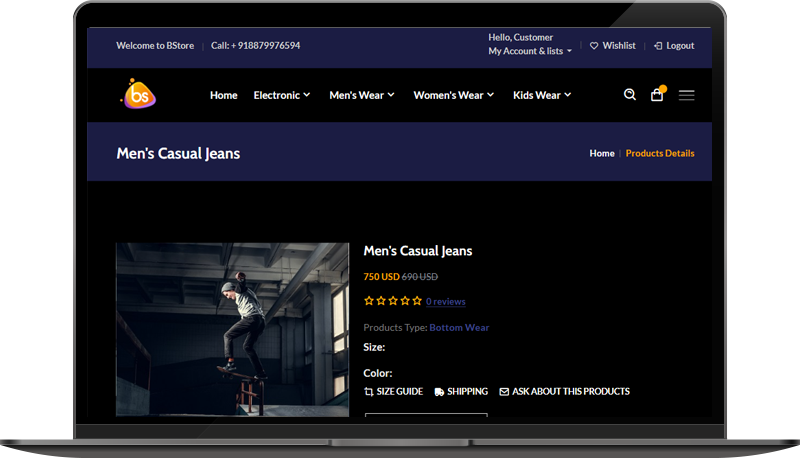The height and width of the screenshot is (458, 800).
Task: Click the 750 USD price
Action: 381,277
